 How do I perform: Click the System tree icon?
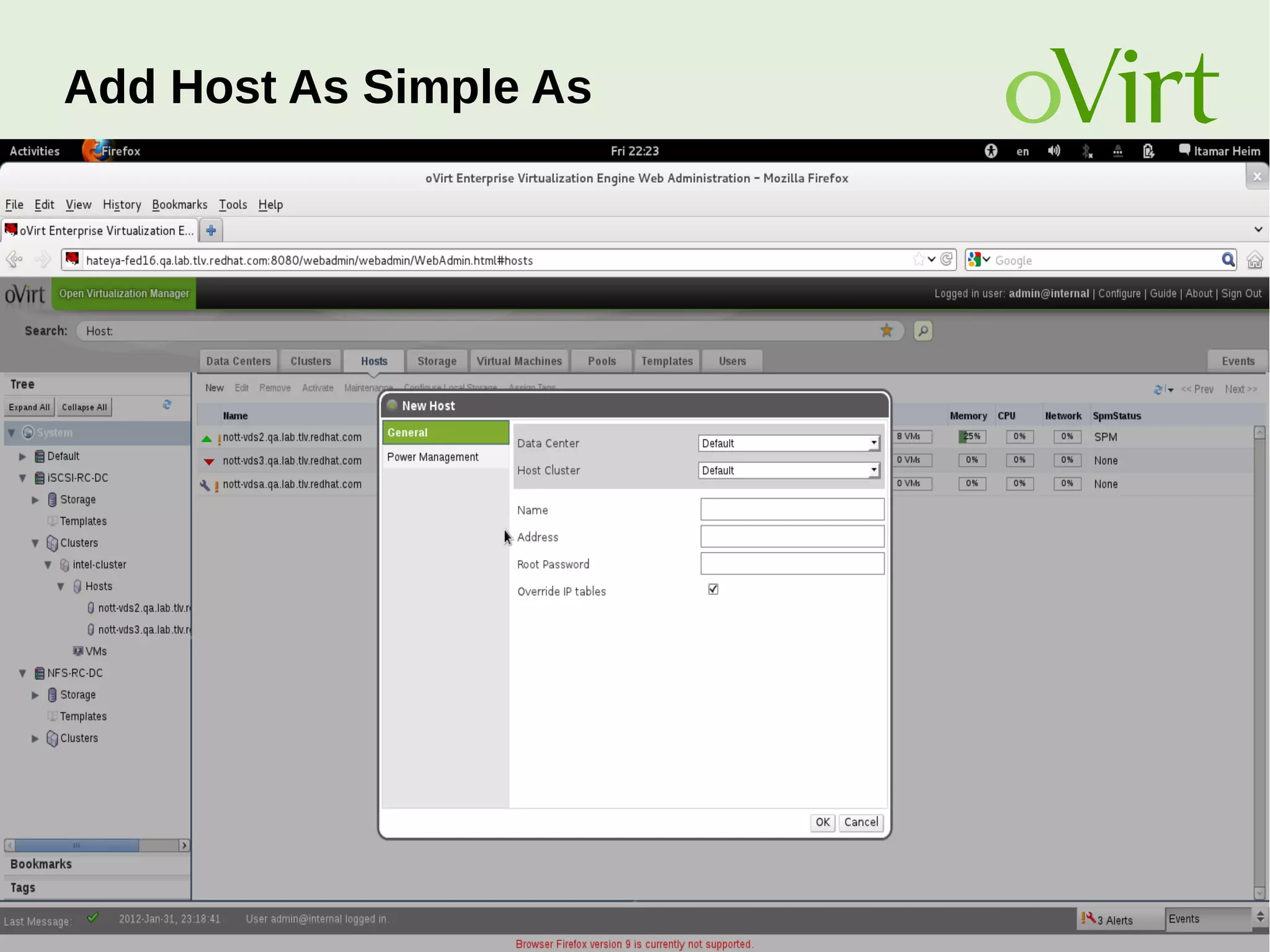pyautogui.click(x=28, y=432)
